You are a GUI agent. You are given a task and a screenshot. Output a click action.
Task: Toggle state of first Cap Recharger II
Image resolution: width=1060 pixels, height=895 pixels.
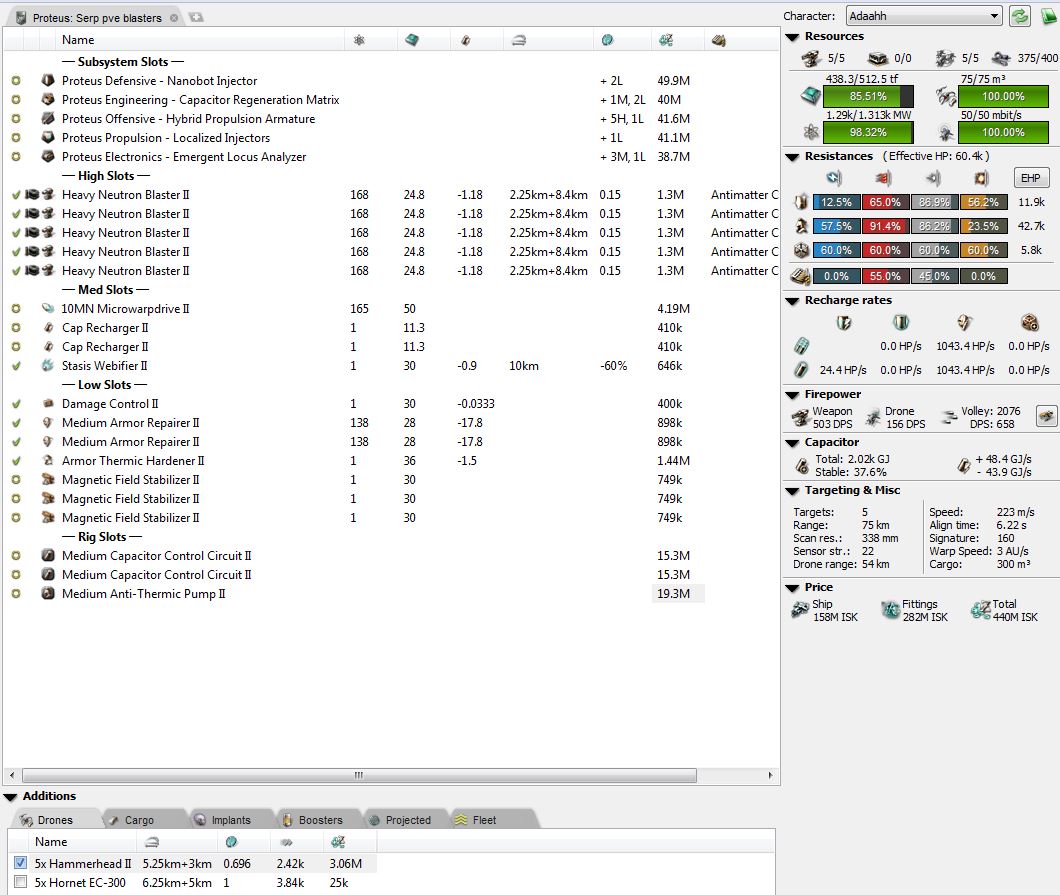[16, 327]
